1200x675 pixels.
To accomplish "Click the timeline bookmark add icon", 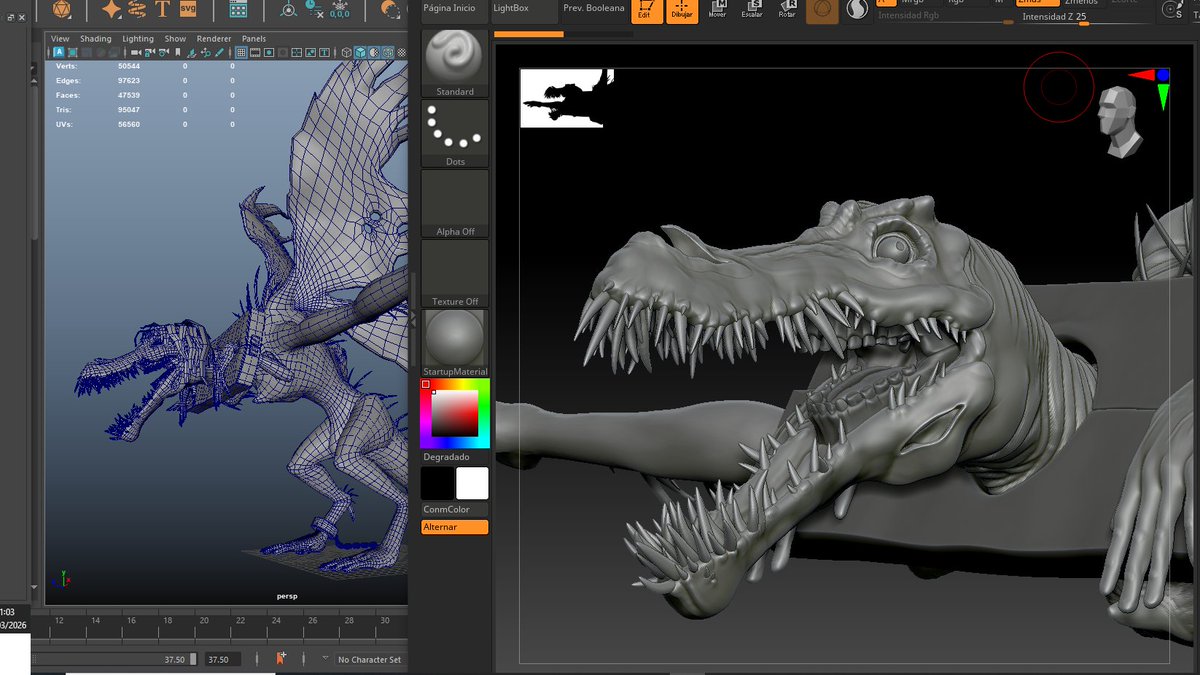I will pos(281,659).
